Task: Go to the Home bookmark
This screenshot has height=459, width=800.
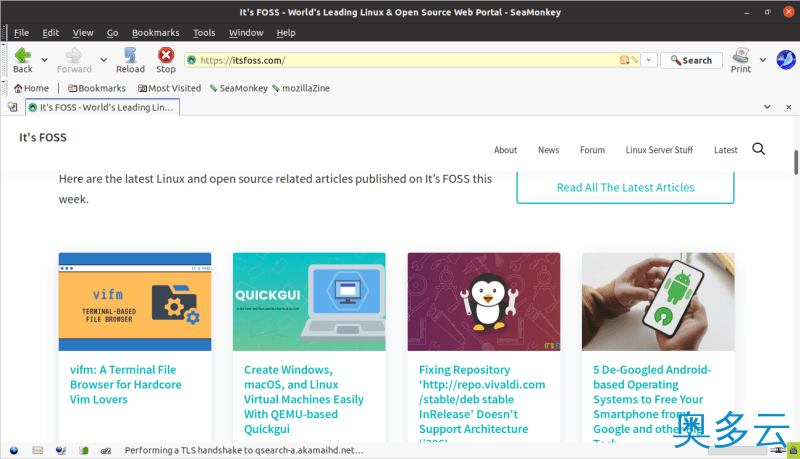Action: tap(31, 88)
